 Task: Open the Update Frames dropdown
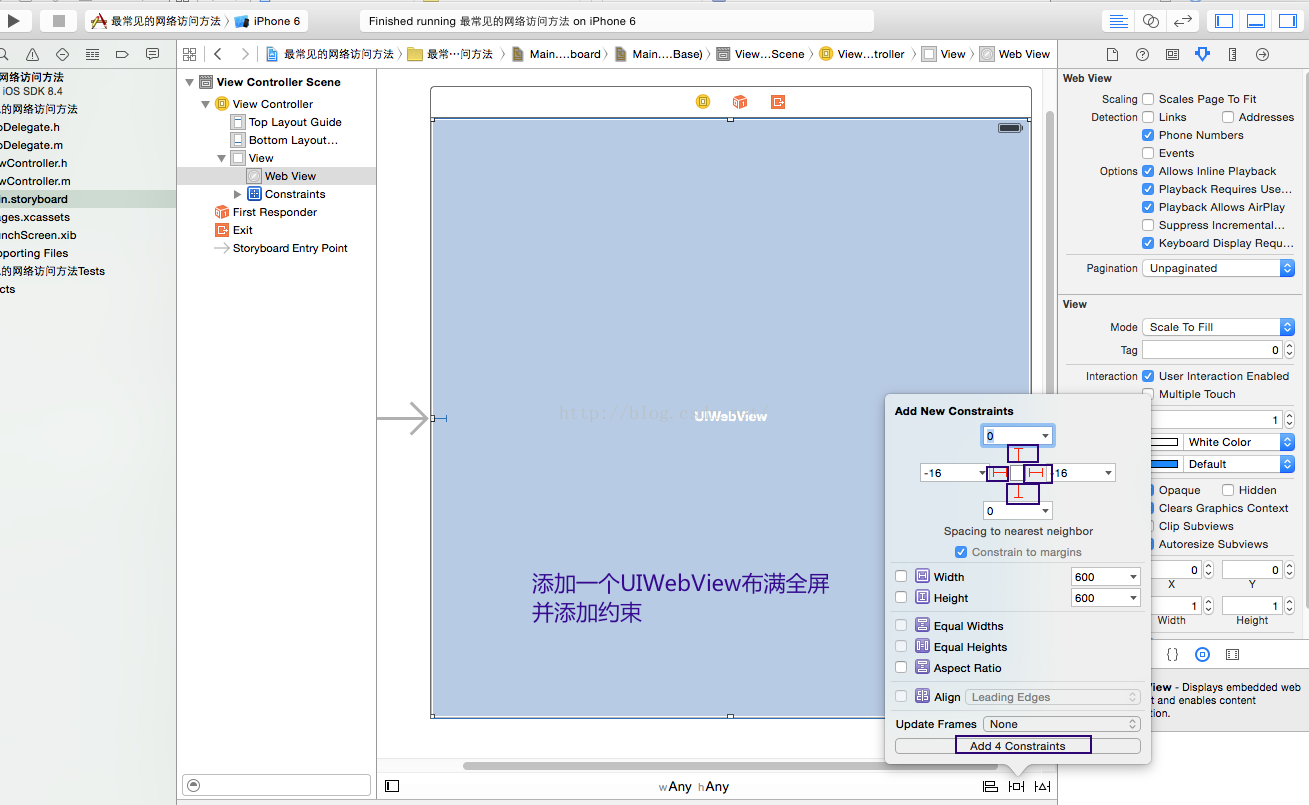[1062, 724]
